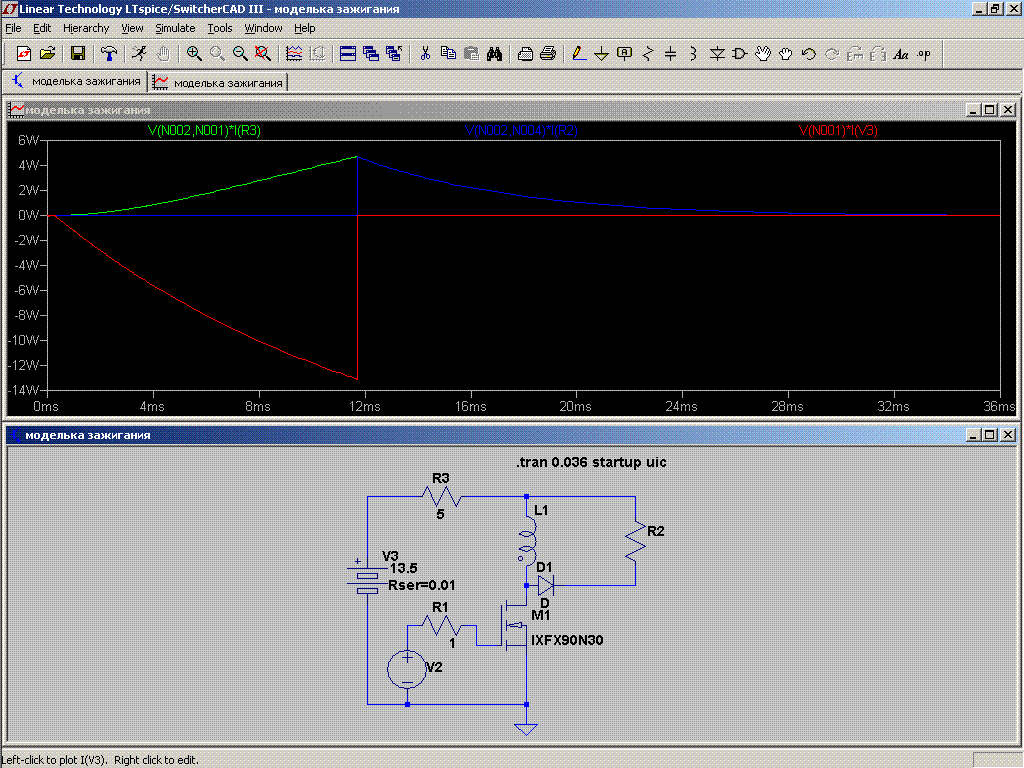Viewport: 1024px width, 768px height.
Task: Click the green V(N002,N001)*I(R3) trace label
Action: coord(204,130)
